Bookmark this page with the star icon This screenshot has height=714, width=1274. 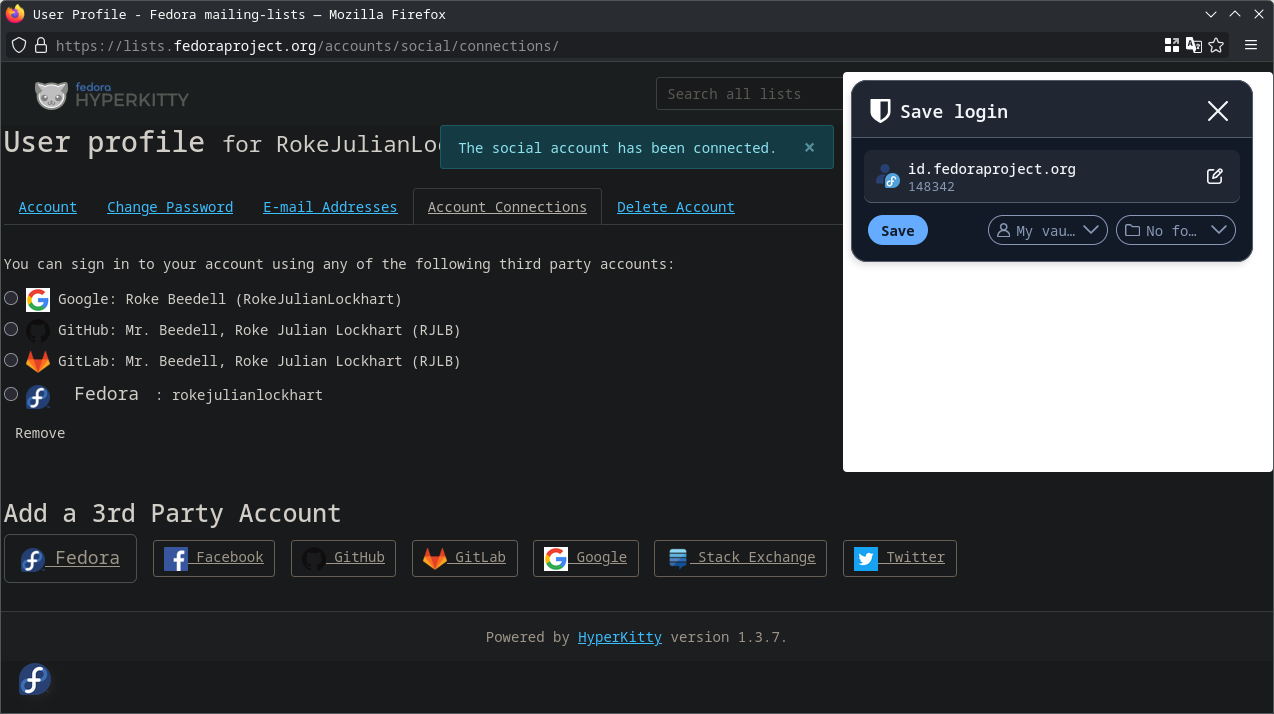click(x=1216, y=45)
